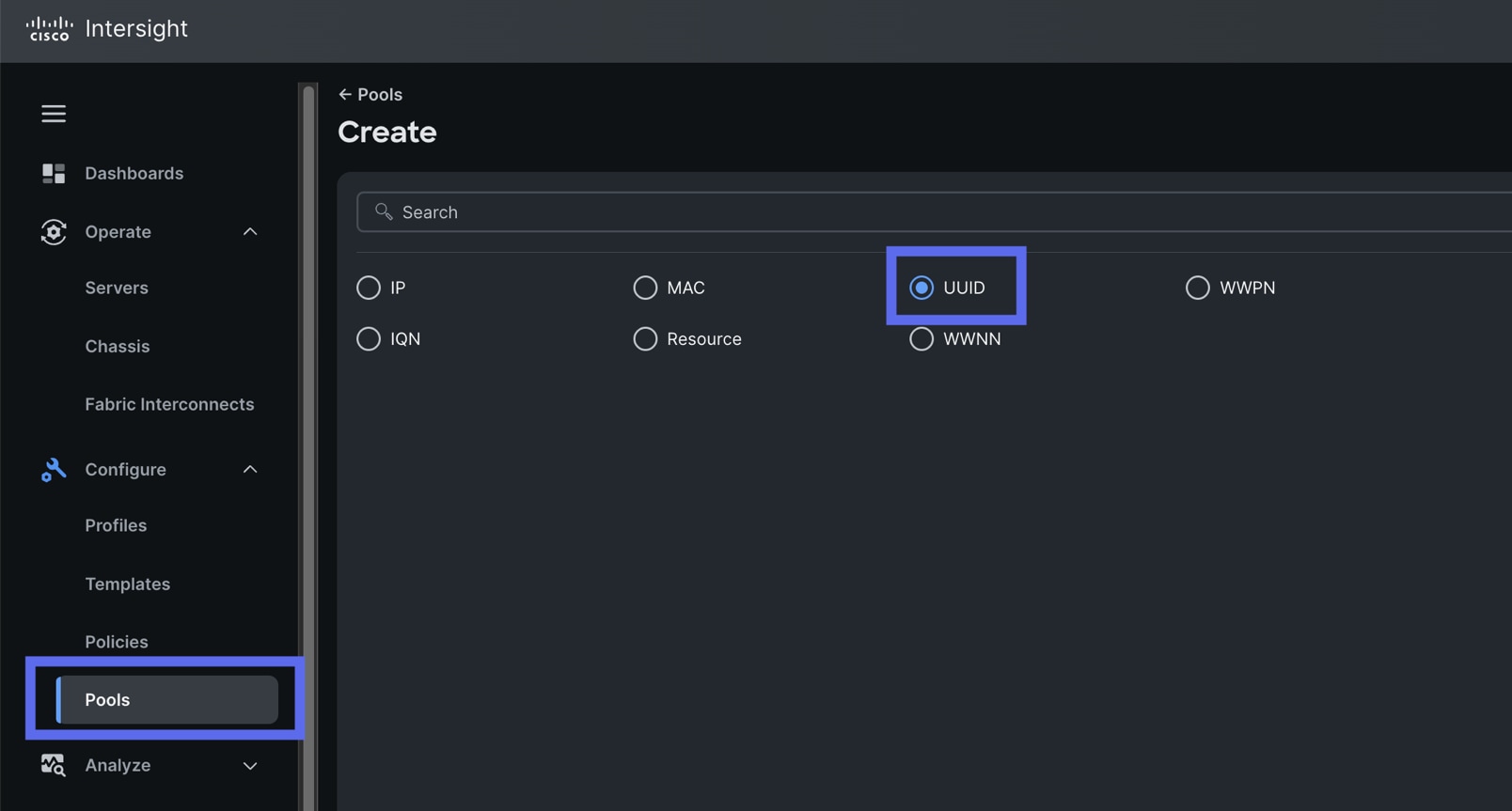Select the IP pool type
The width and height of the screenshot is (1512, 811).
click(x=369, y=288)
